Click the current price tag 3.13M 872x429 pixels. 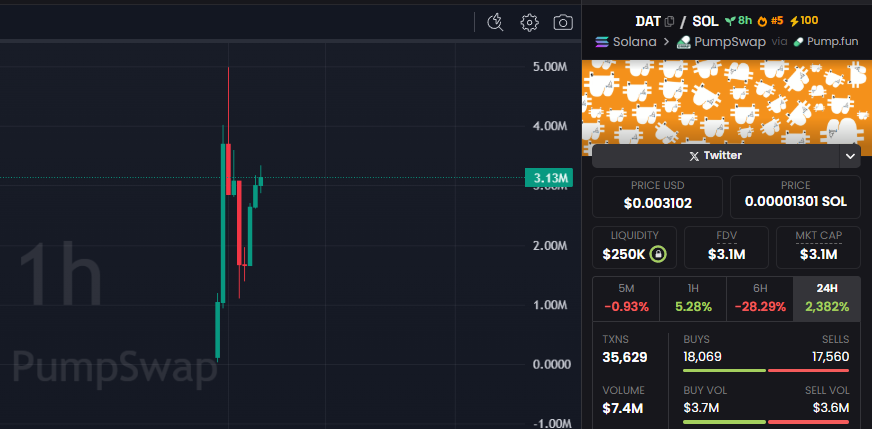549,178
